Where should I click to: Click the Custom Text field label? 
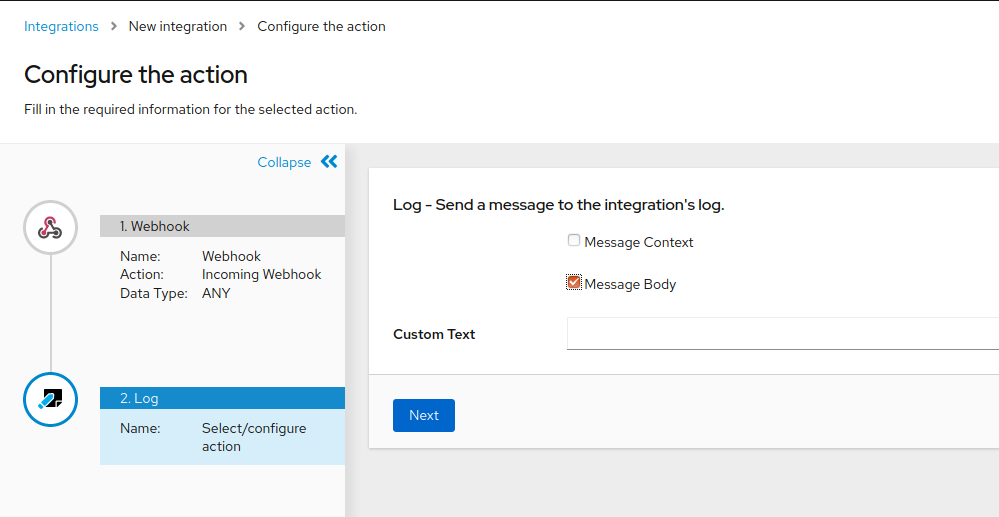pos(434,334)
